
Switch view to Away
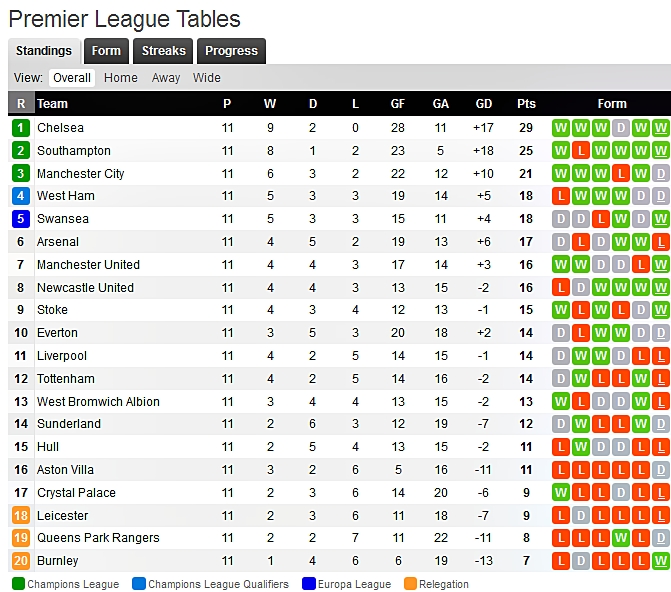click(166, 78)
